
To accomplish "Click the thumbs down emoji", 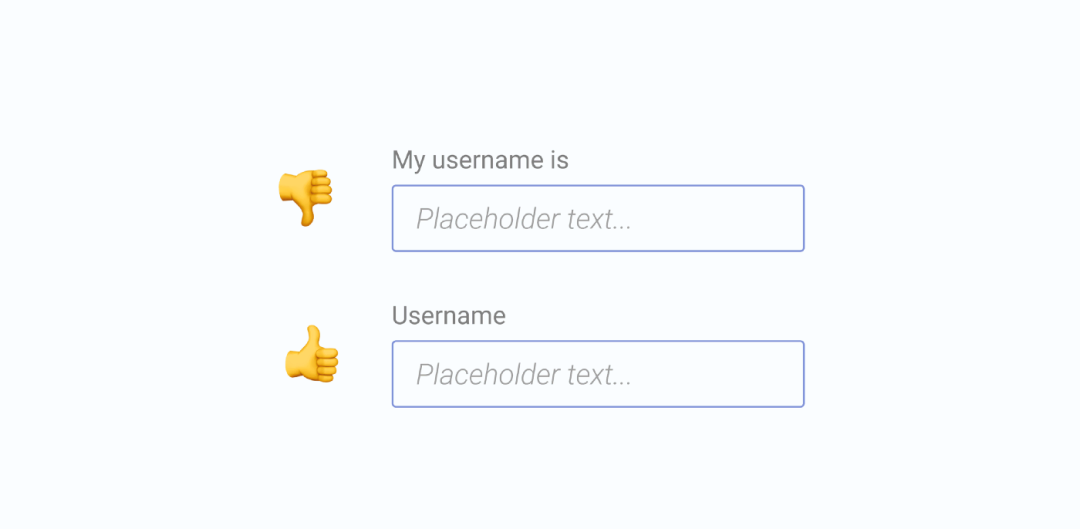I will coord(305,197).
